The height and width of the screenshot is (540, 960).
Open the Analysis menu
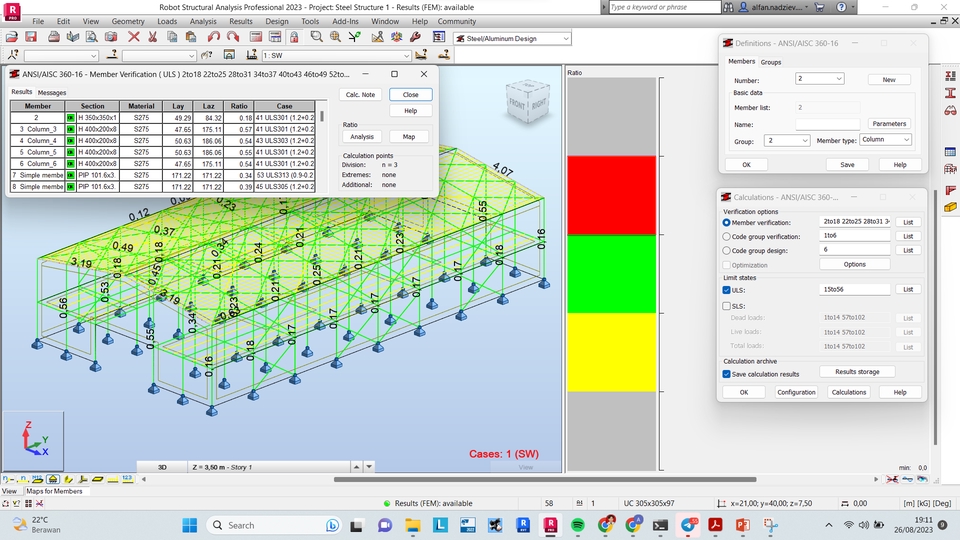[203, 21]
